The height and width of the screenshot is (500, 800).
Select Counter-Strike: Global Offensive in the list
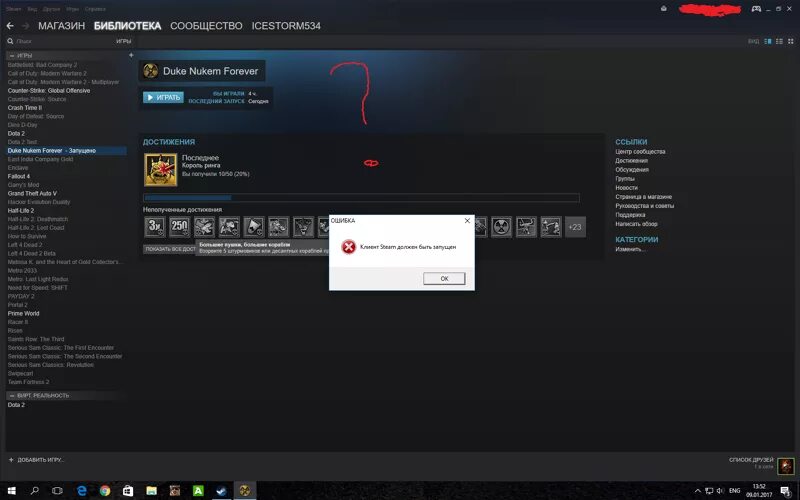coord(48,90)
